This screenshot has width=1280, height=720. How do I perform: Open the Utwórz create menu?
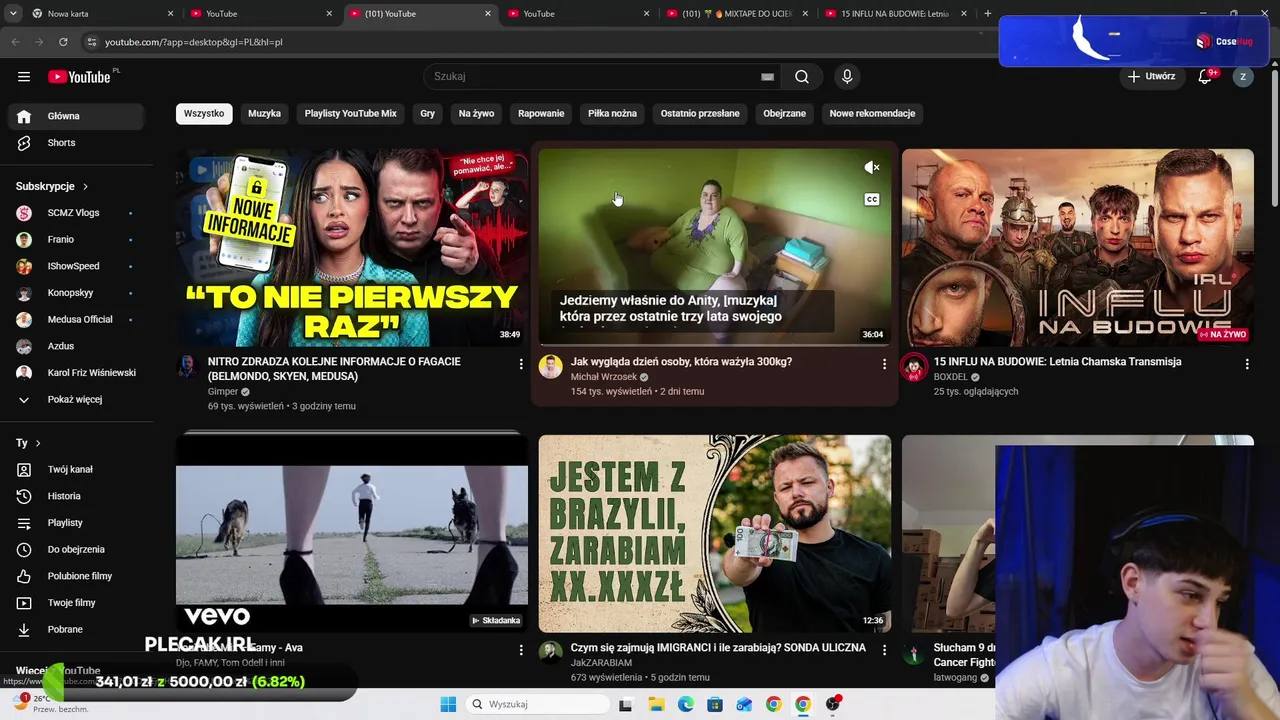point(1151,77)
